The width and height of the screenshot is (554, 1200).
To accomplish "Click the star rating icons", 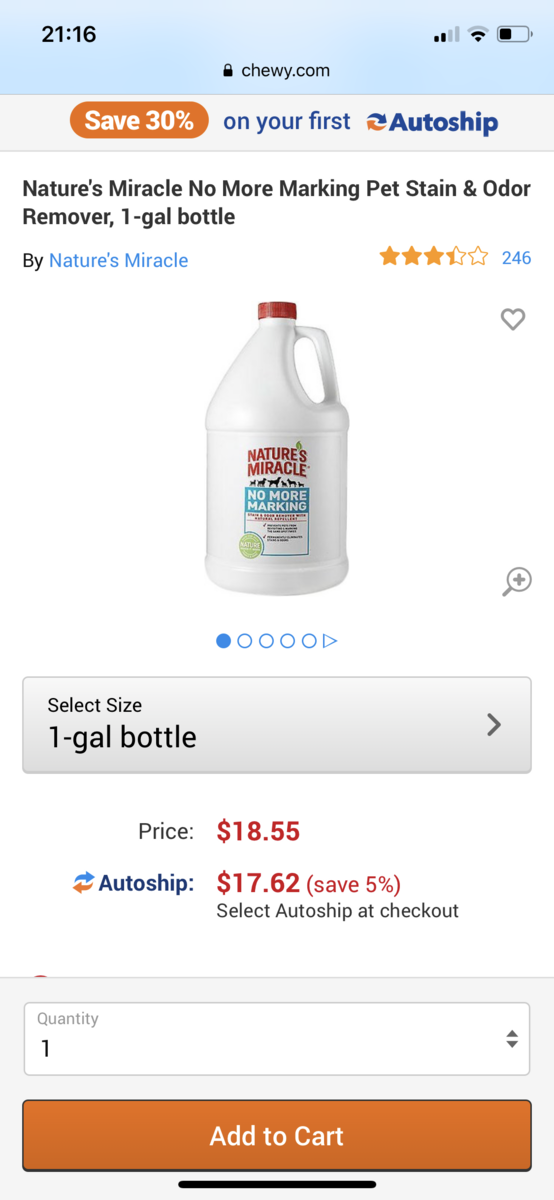I will pyautogui.click(x=434, y=257).
